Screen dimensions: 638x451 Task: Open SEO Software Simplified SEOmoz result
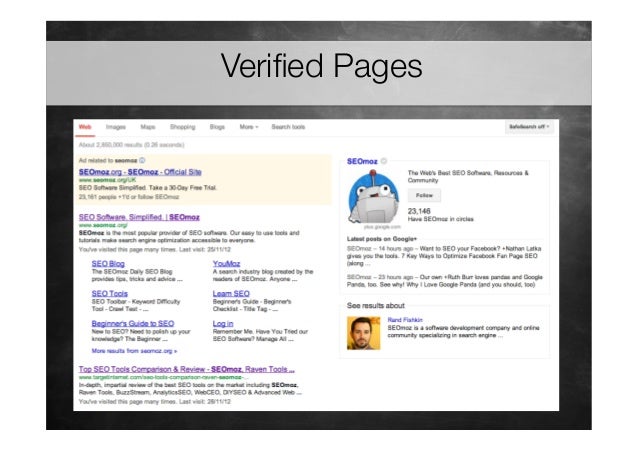pyautogui.click(x=139, y=217)
